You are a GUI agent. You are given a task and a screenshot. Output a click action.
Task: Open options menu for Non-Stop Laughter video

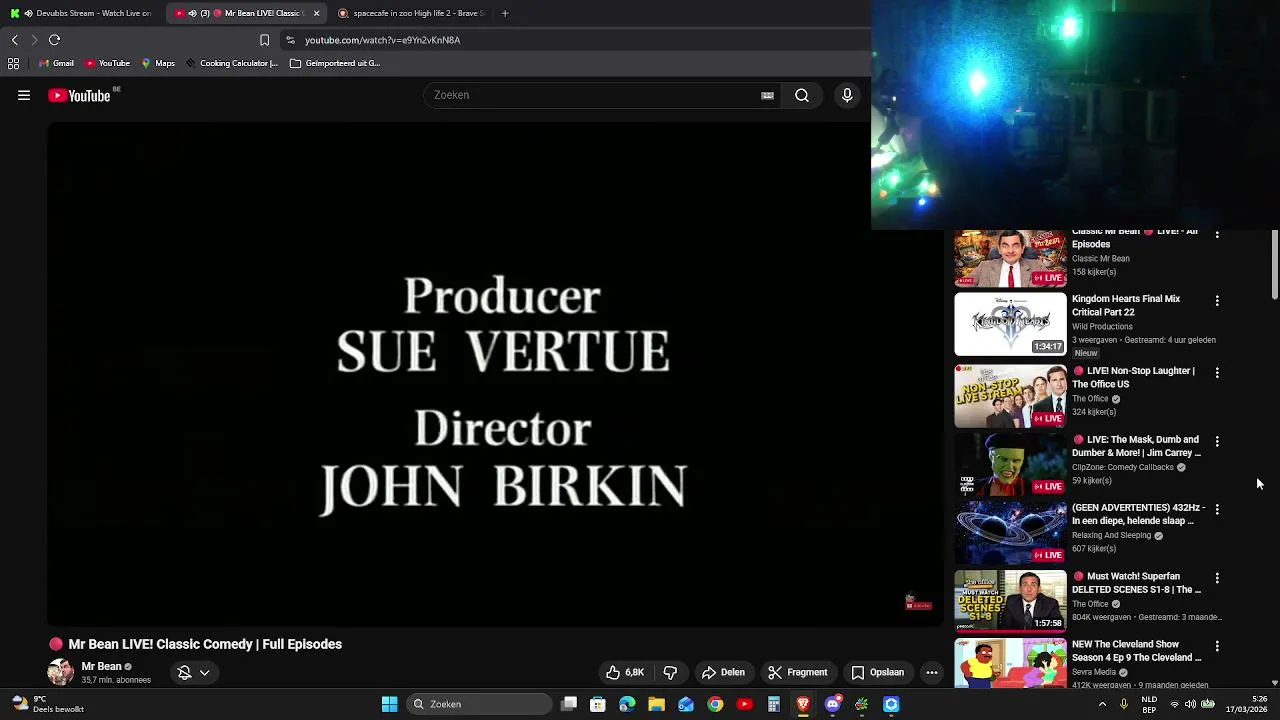coord(1217,372)
